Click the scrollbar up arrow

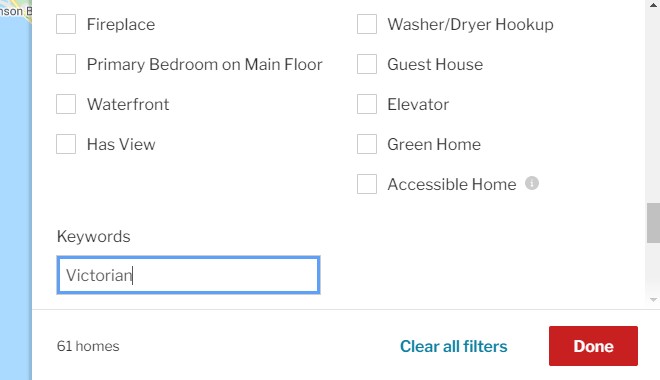[x=653, y=5]
